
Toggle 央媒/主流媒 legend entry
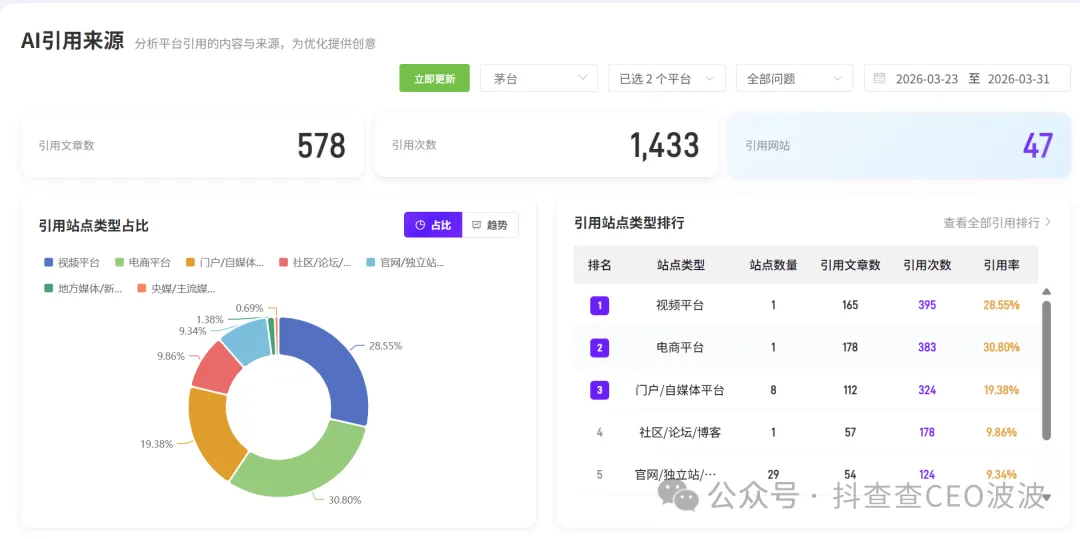coord(176,288)
